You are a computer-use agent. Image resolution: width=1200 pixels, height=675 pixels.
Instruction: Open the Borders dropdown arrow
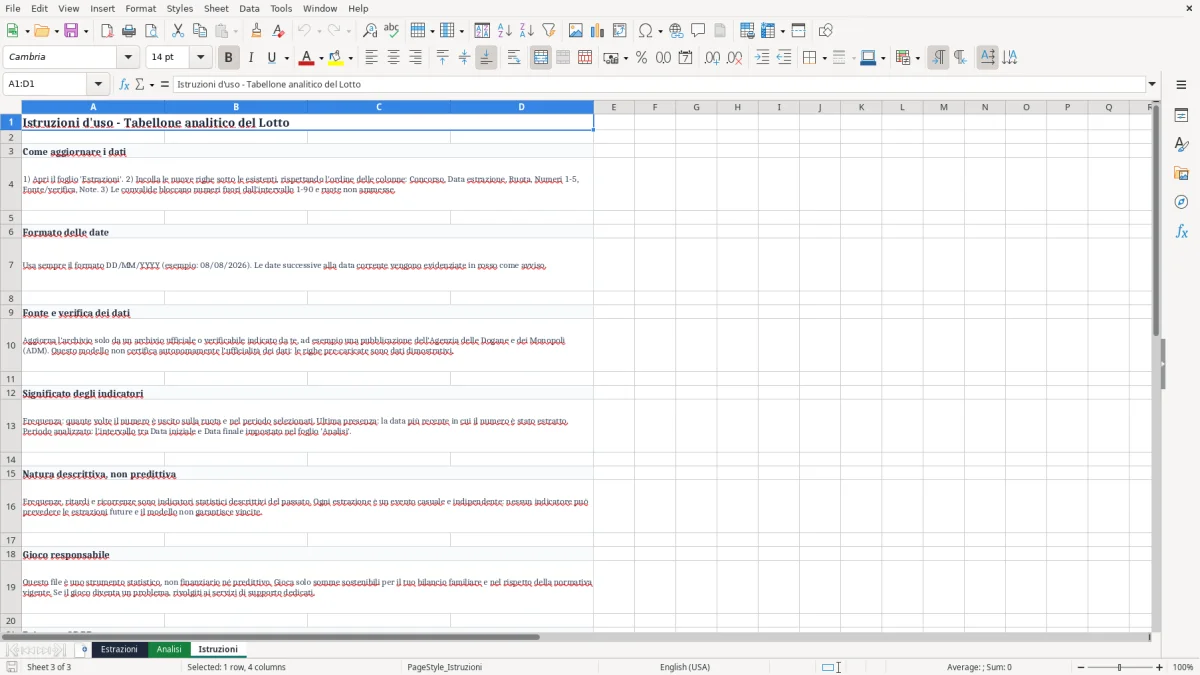[x=823, y=58]
